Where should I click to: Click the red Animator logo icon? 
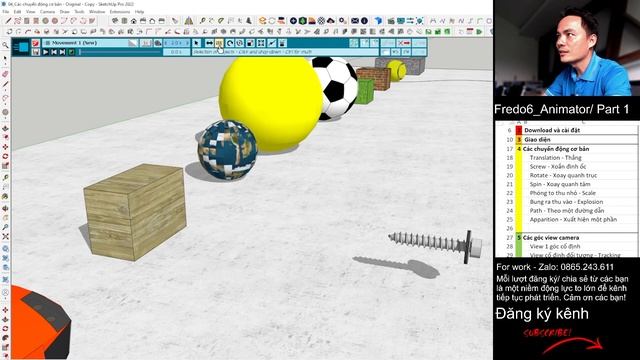click(x=36, y=43)
